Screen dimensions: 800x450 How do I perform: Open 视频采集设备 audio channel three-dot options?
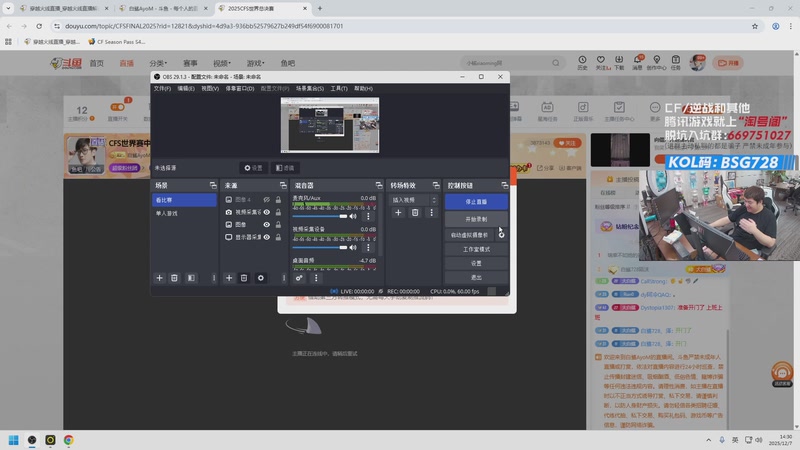[368, 247]
